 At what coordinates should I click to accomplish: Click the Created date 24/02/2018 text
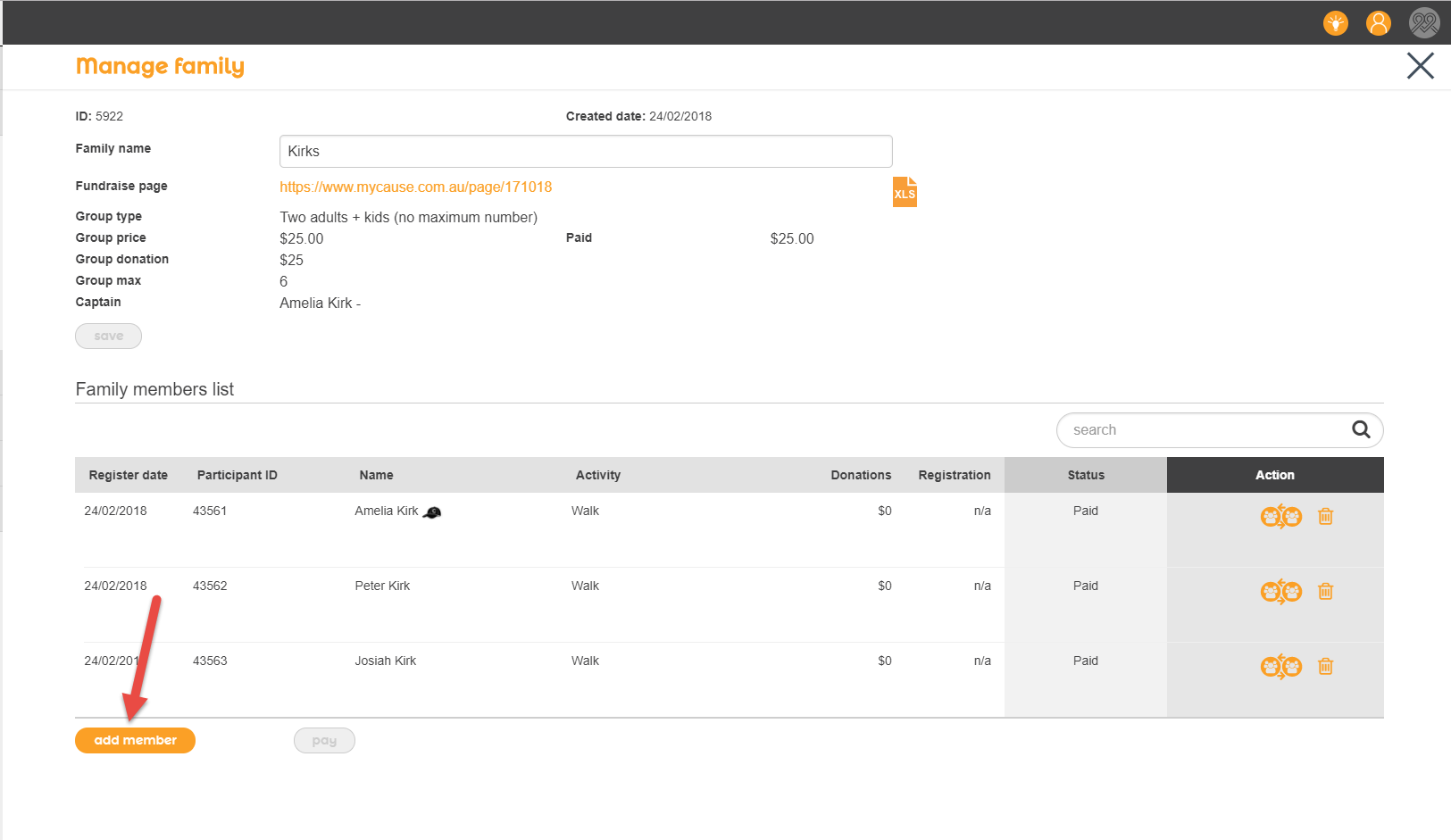click(638, 116)
